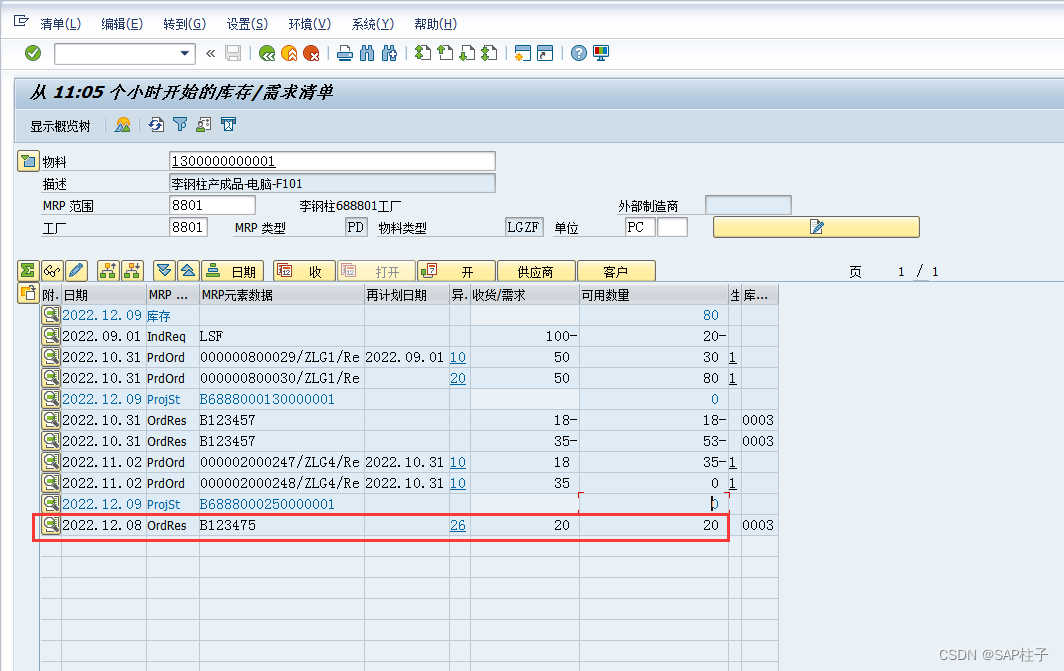Open the 清单(L) menu
The image size is (1064, 671).
60,24
